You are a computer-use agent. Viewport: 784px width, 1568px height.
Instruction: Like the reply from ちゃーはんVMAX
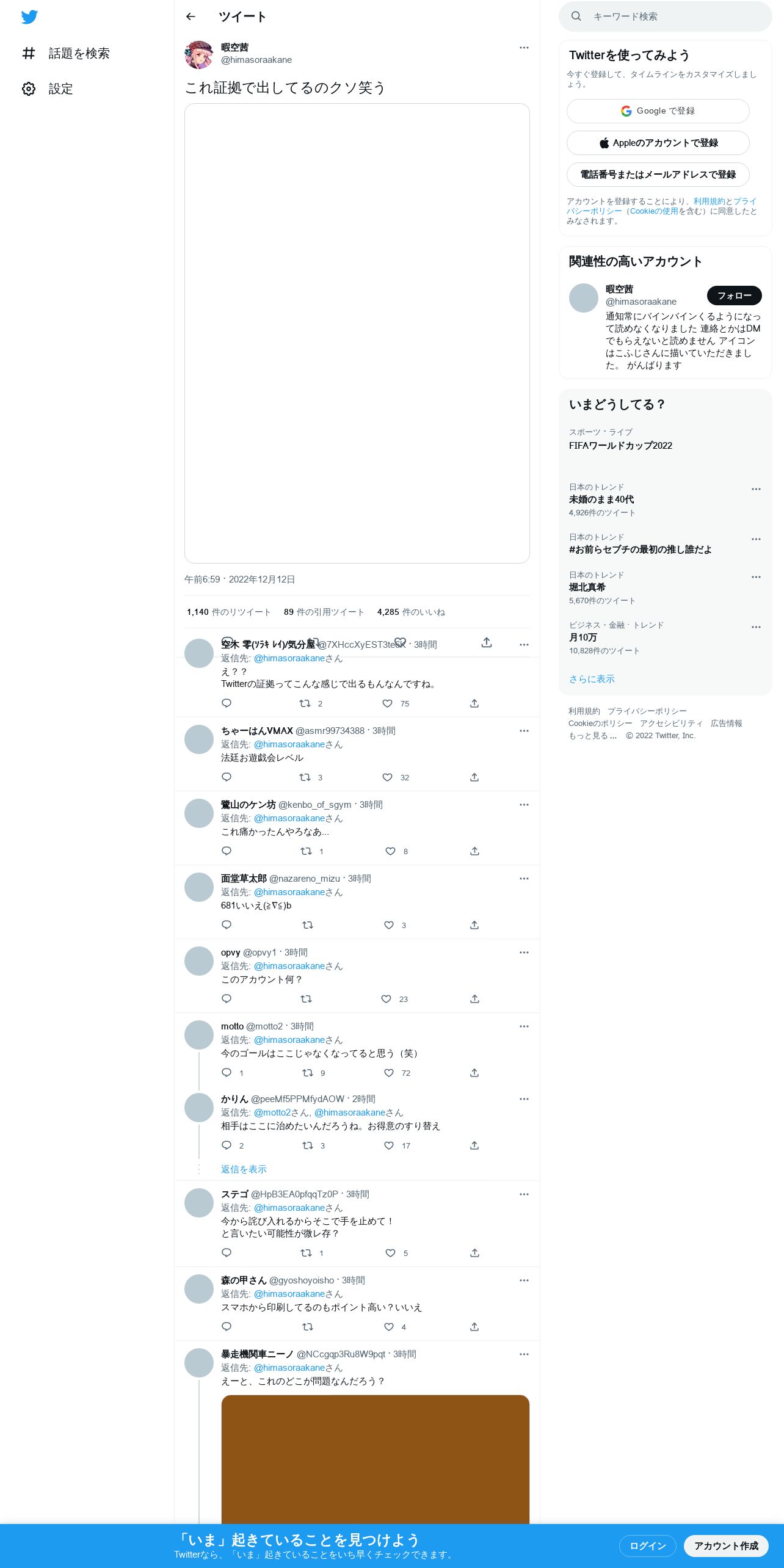click(x=387, y=777)
